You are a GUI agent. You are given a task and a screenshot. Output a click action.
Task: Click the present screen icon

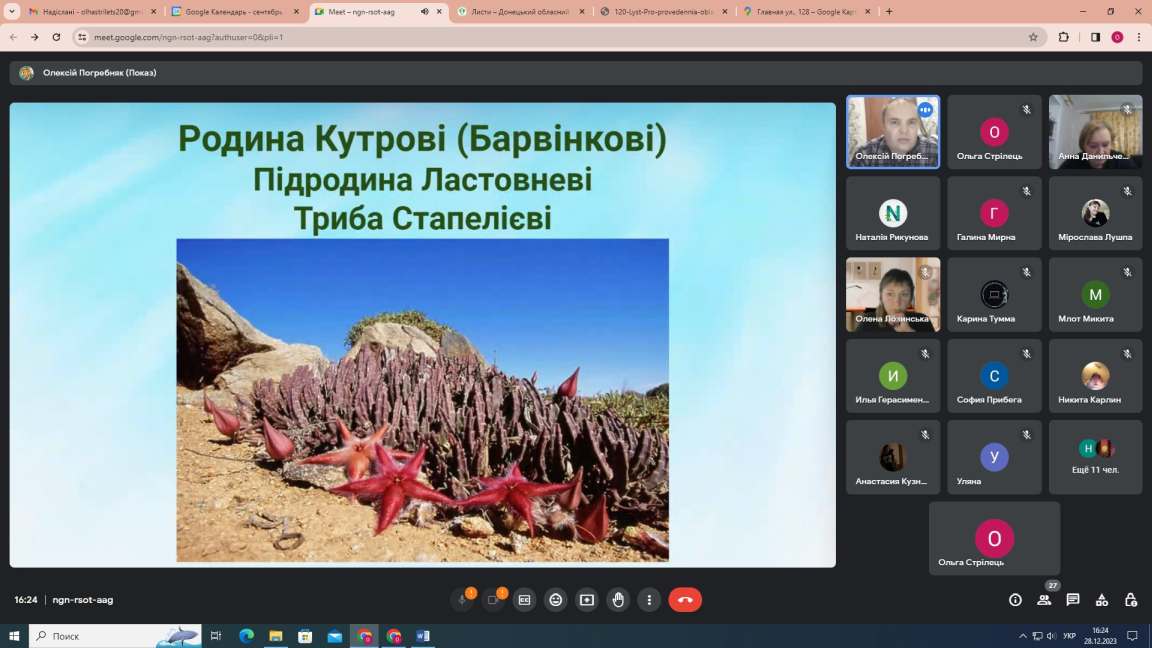click(x=587, y=600)
